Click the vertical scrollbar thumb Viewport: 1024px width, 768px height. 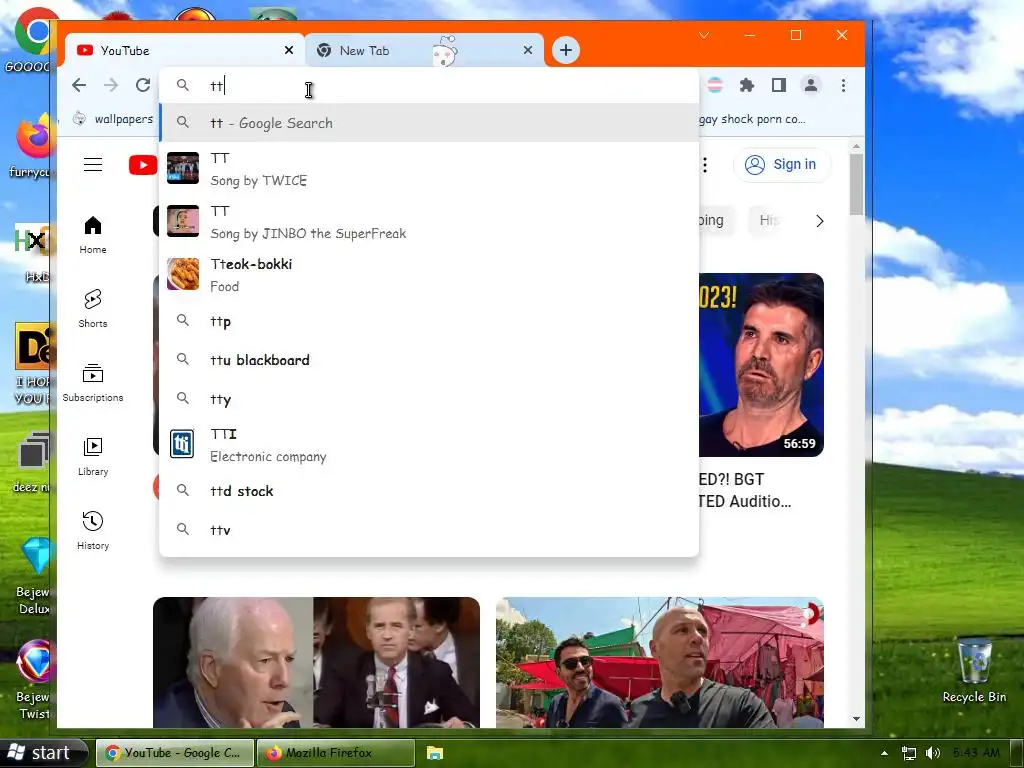click(856, 184)
